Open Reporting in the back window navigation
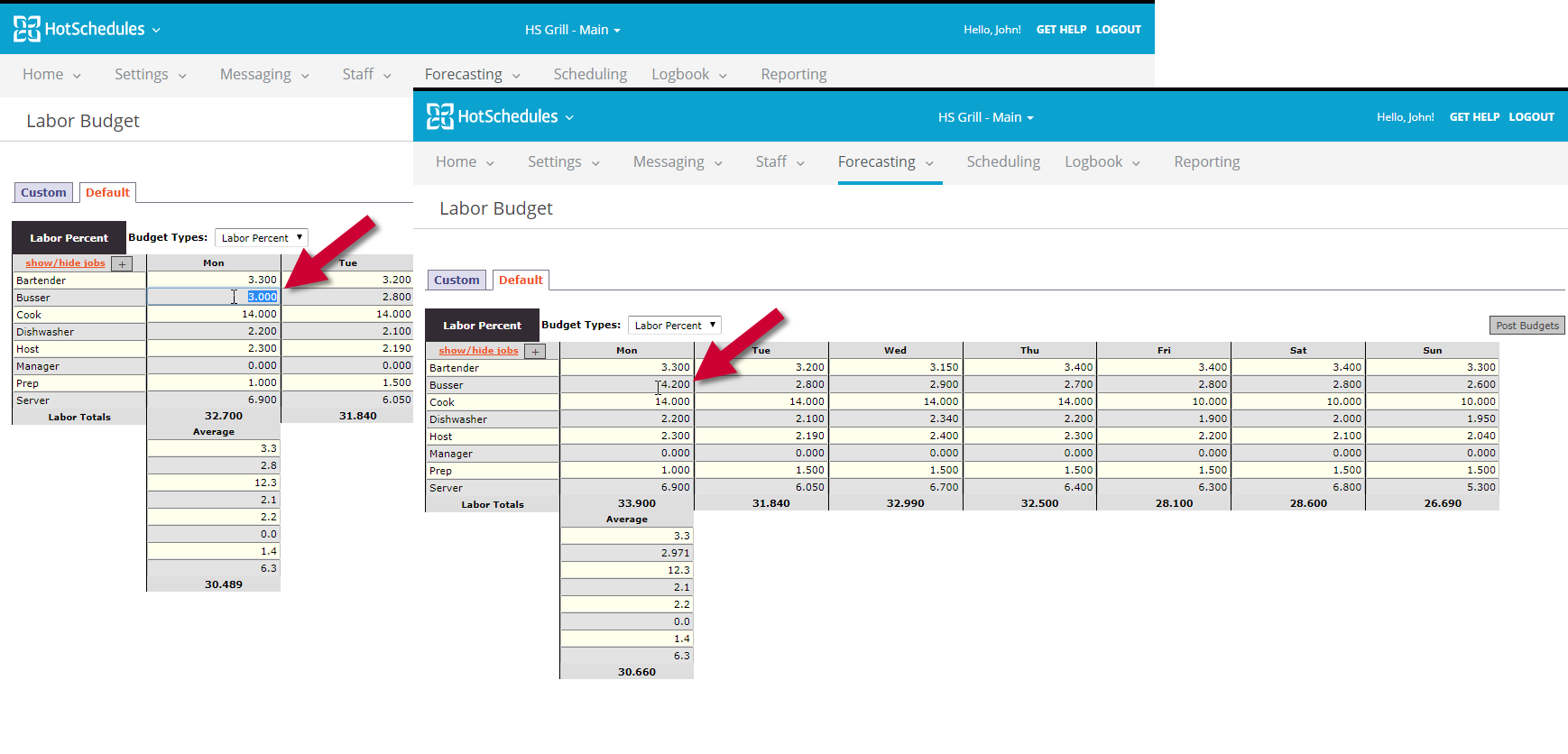 [x=794, y=75]
